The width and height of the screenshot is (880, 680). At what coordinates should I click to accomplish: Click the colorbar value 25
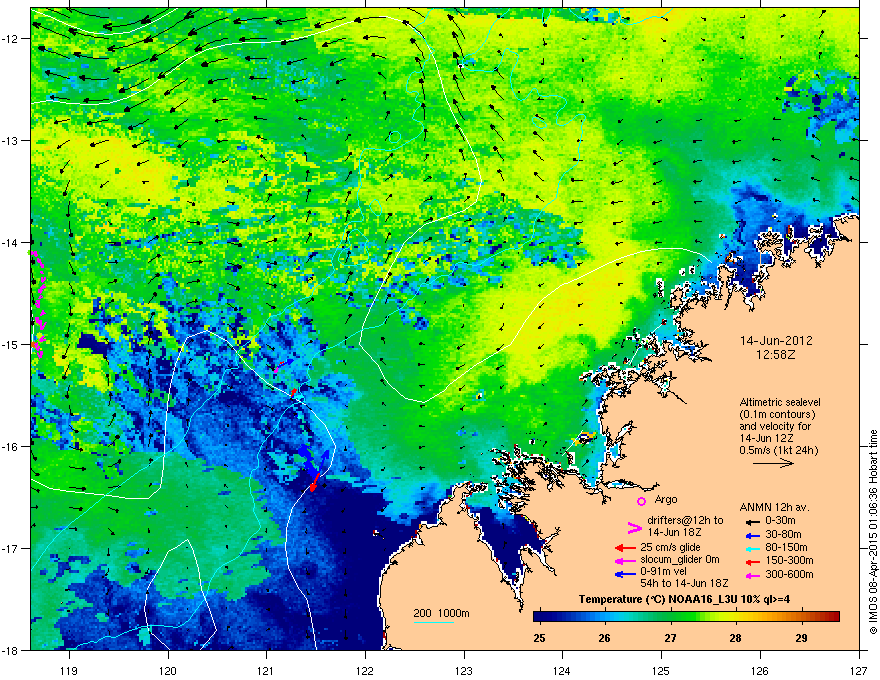tap(539, 638)
